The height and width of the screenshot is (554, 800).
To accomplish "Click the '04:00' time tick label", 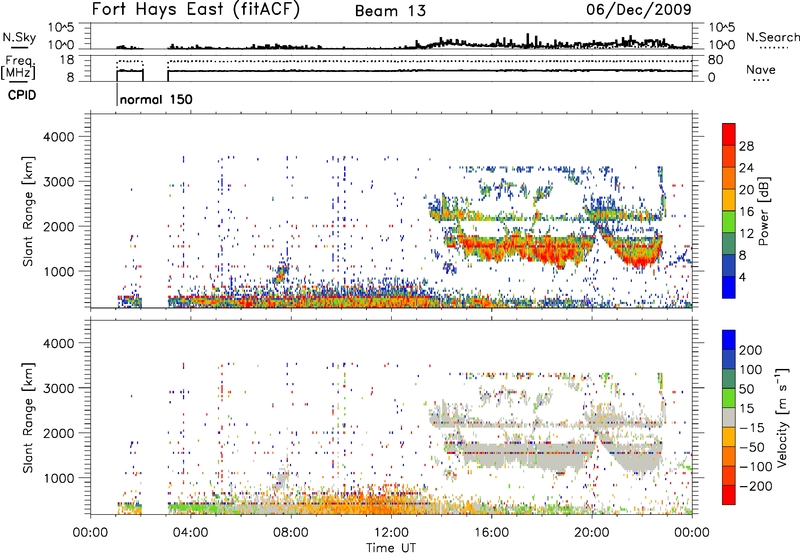I will point(190,533).
